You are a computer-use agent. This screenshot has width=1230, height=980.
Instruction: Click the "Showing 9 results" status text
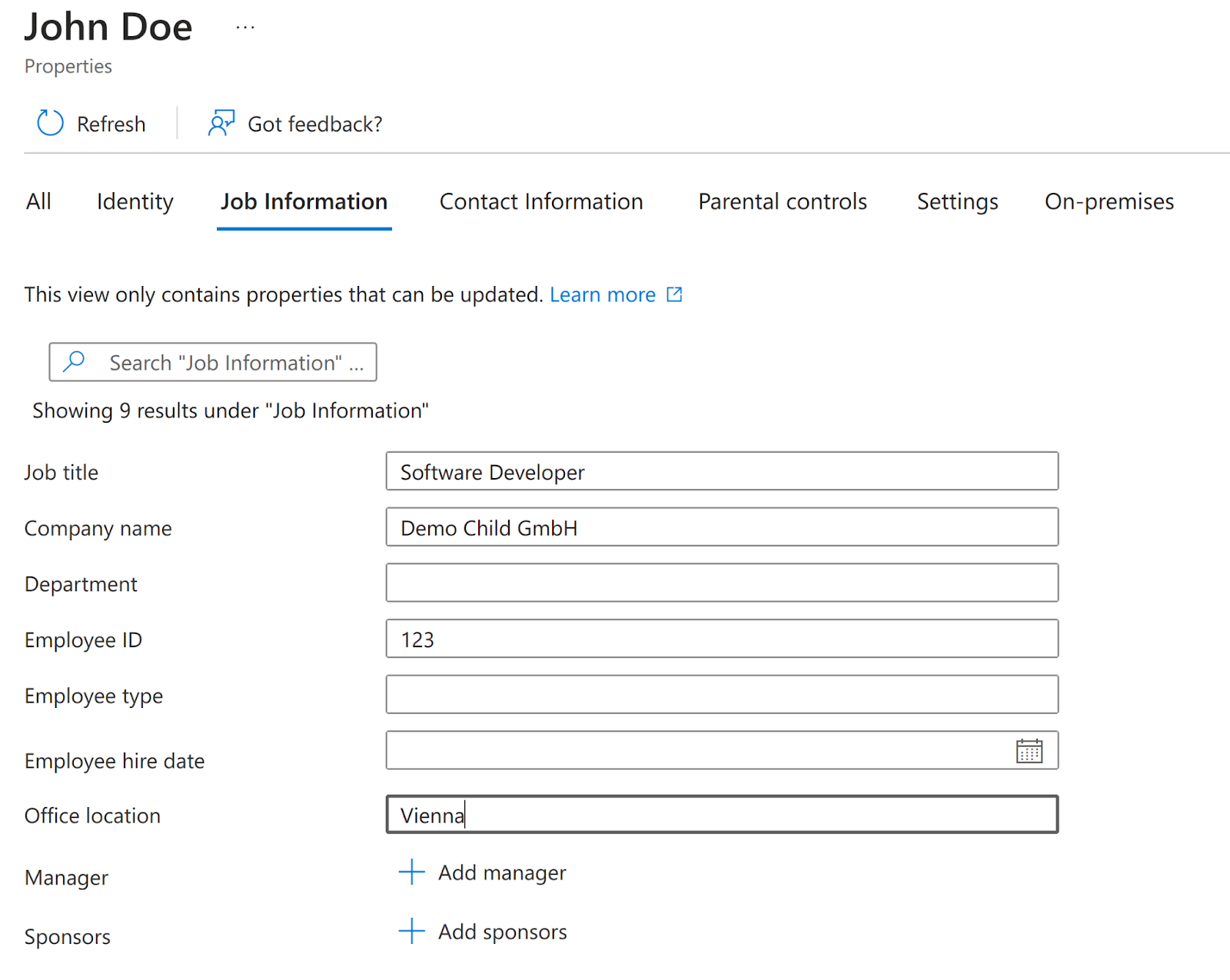(x=231, y=411)
